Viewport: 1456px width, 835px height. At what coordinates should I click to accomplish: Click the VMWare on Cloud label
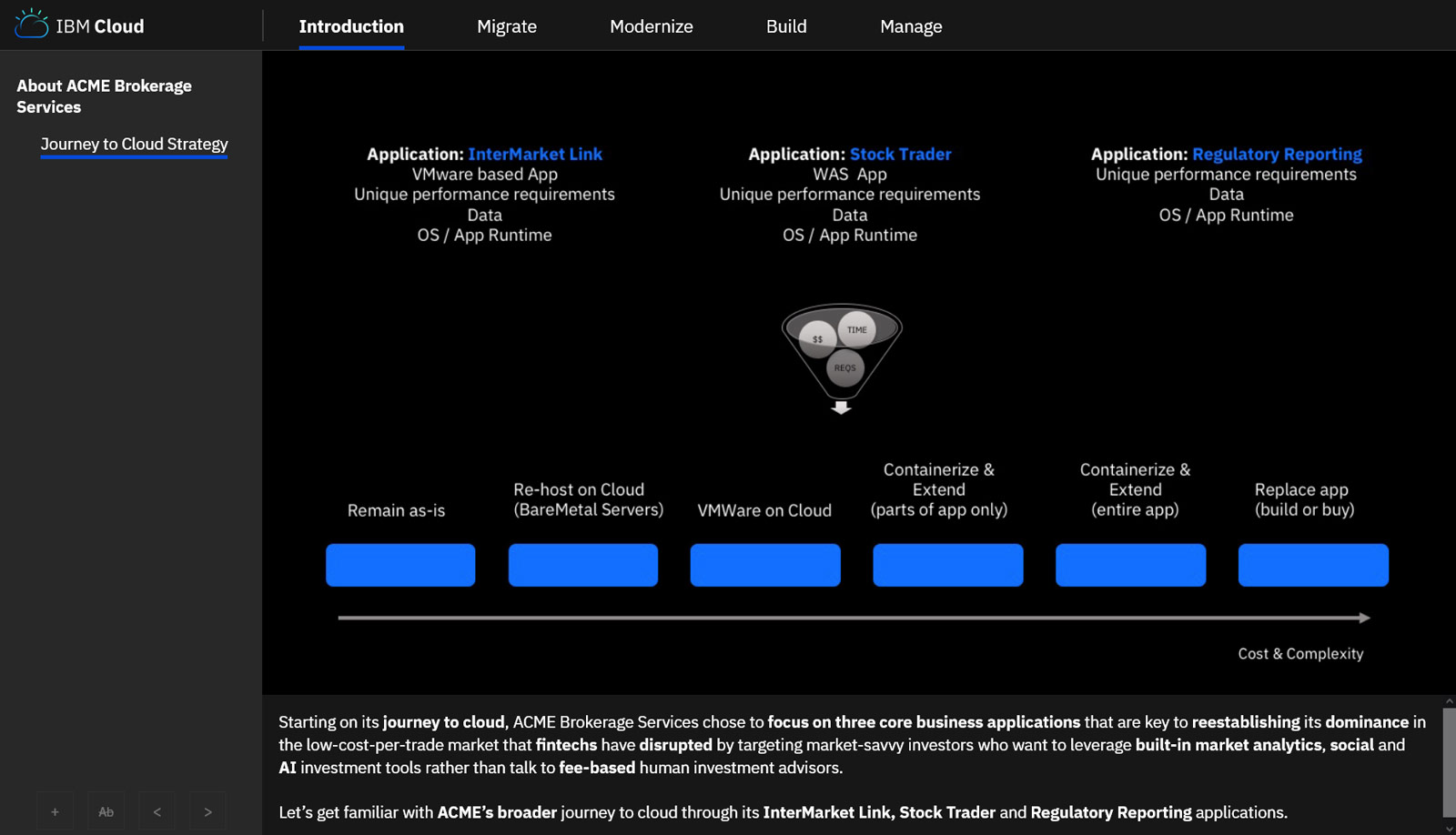[764, 510]
